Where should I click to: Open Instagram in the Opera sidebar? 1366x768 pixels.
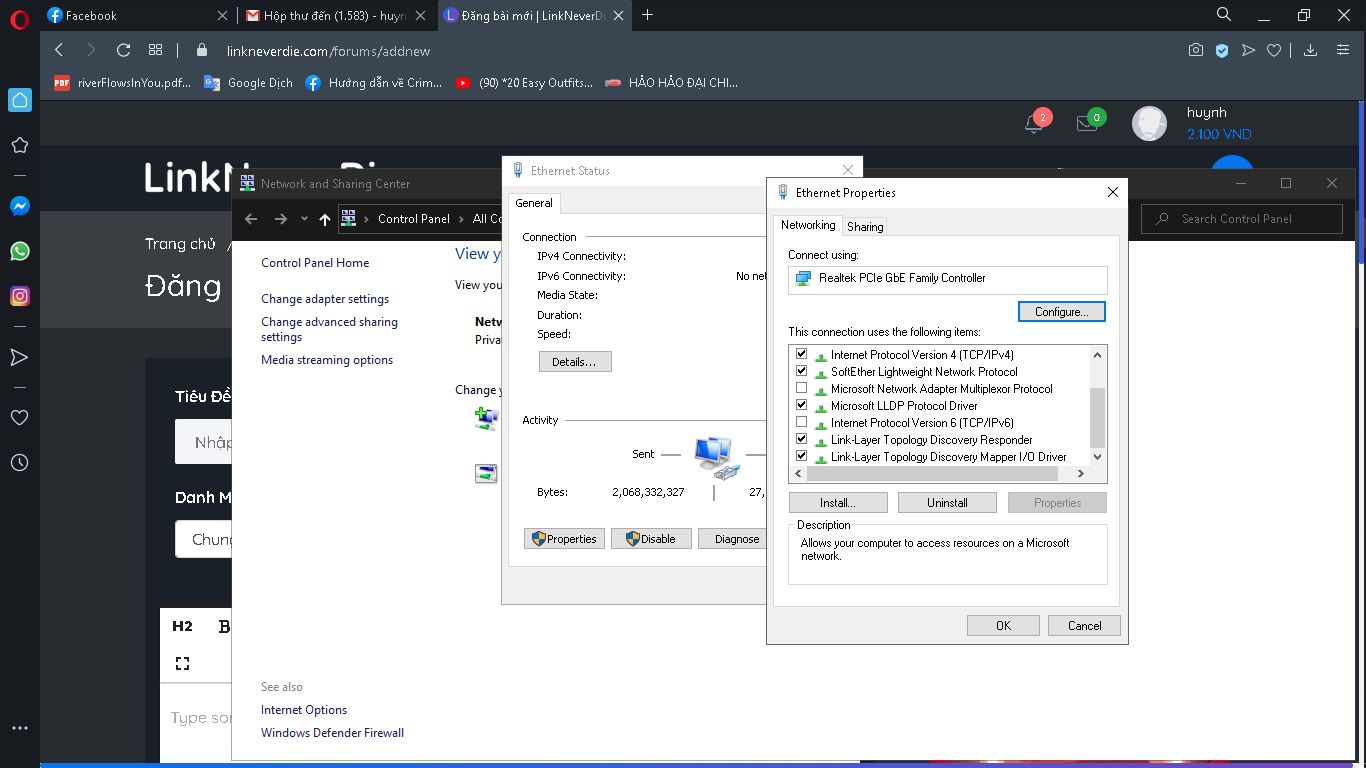pos(19,296)
